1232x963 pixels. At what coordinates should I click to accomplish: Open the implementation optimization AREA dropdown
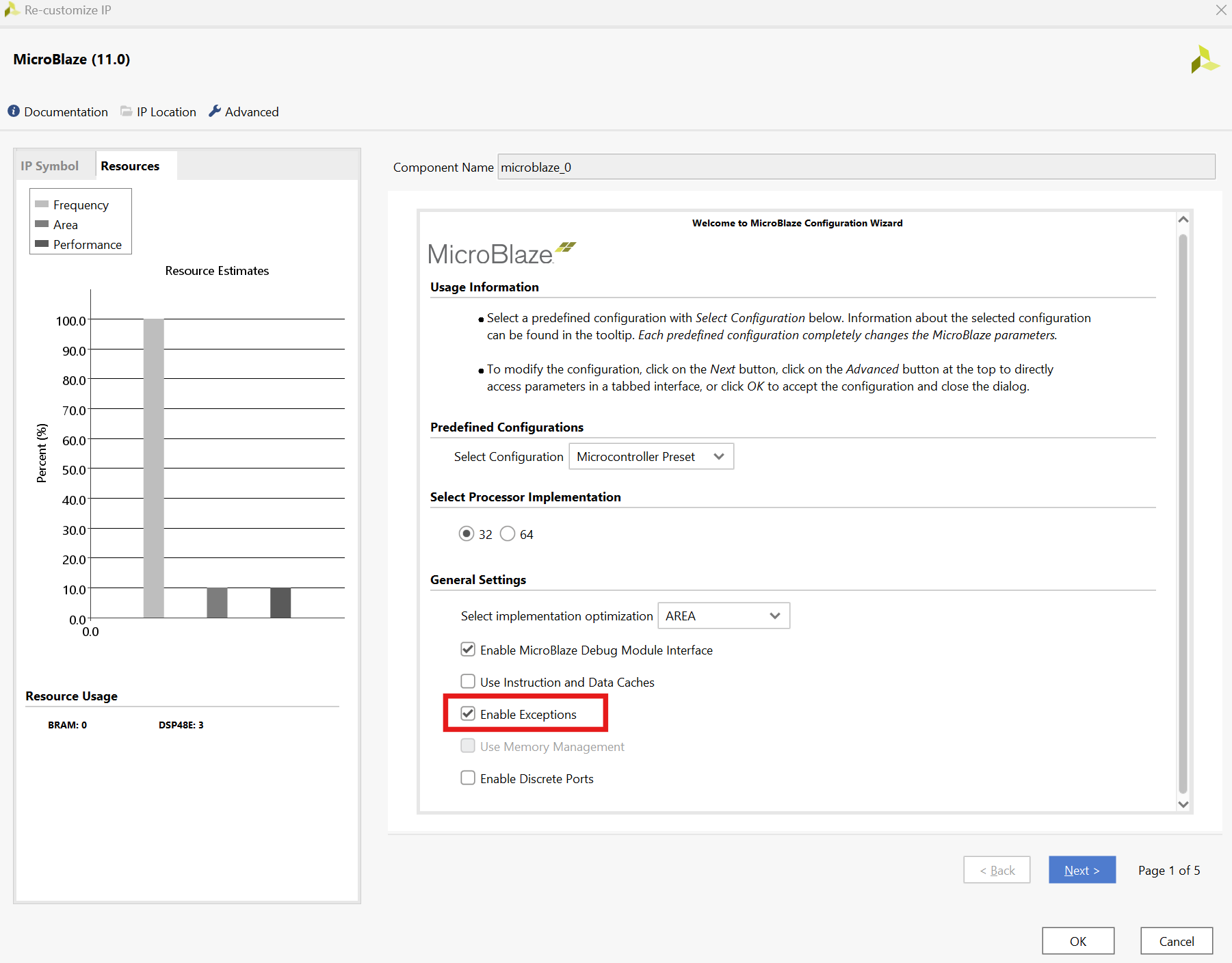tap(724, 616)
